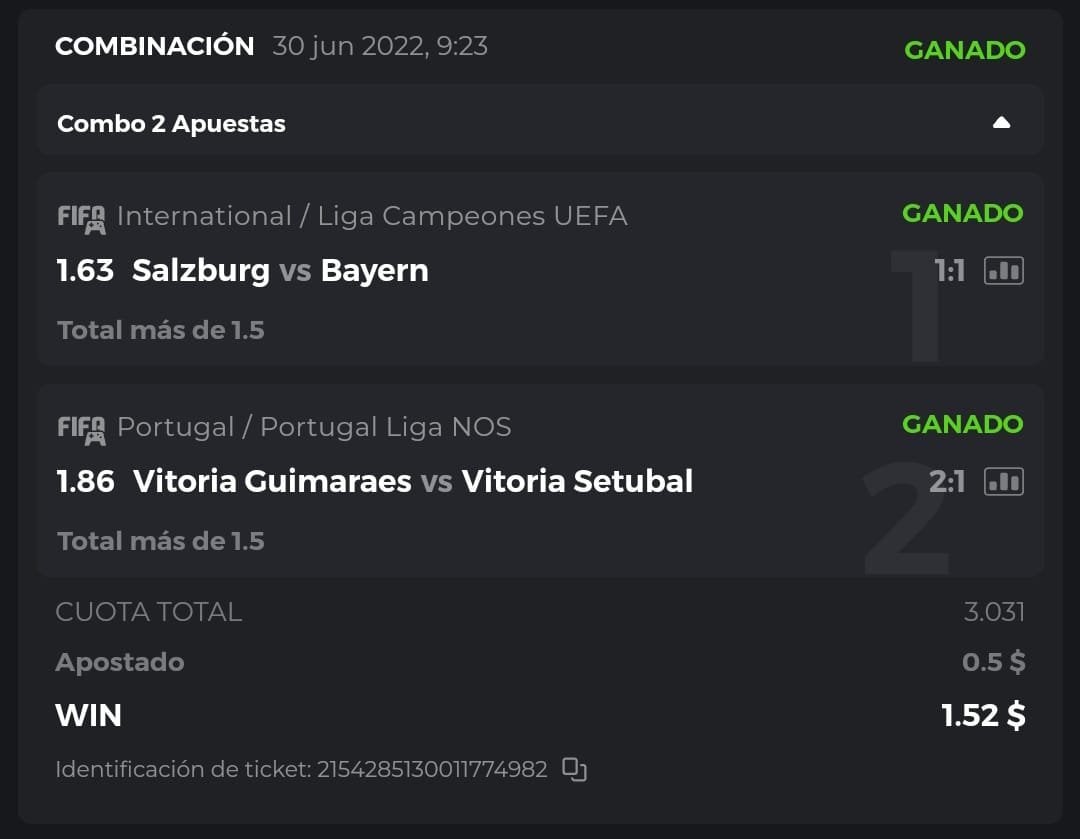Open stats icon for Salzburg vs Bayern
Image resolution: width=1080 pixels, height=839 pixels.
click(x=1004, y=270)
